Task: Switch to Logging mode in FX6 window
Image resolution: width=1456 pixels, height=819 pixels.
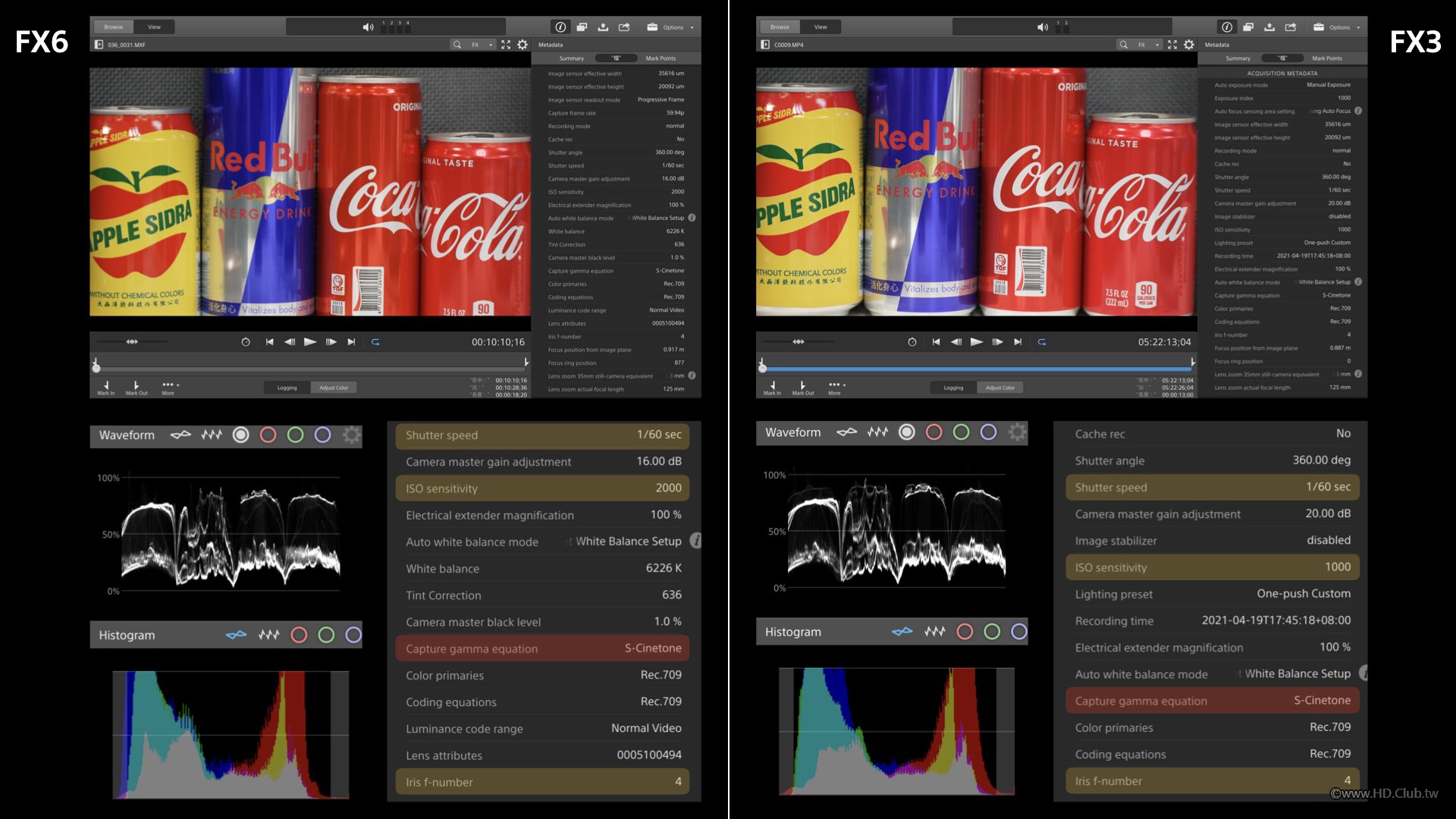Action: 287,388
